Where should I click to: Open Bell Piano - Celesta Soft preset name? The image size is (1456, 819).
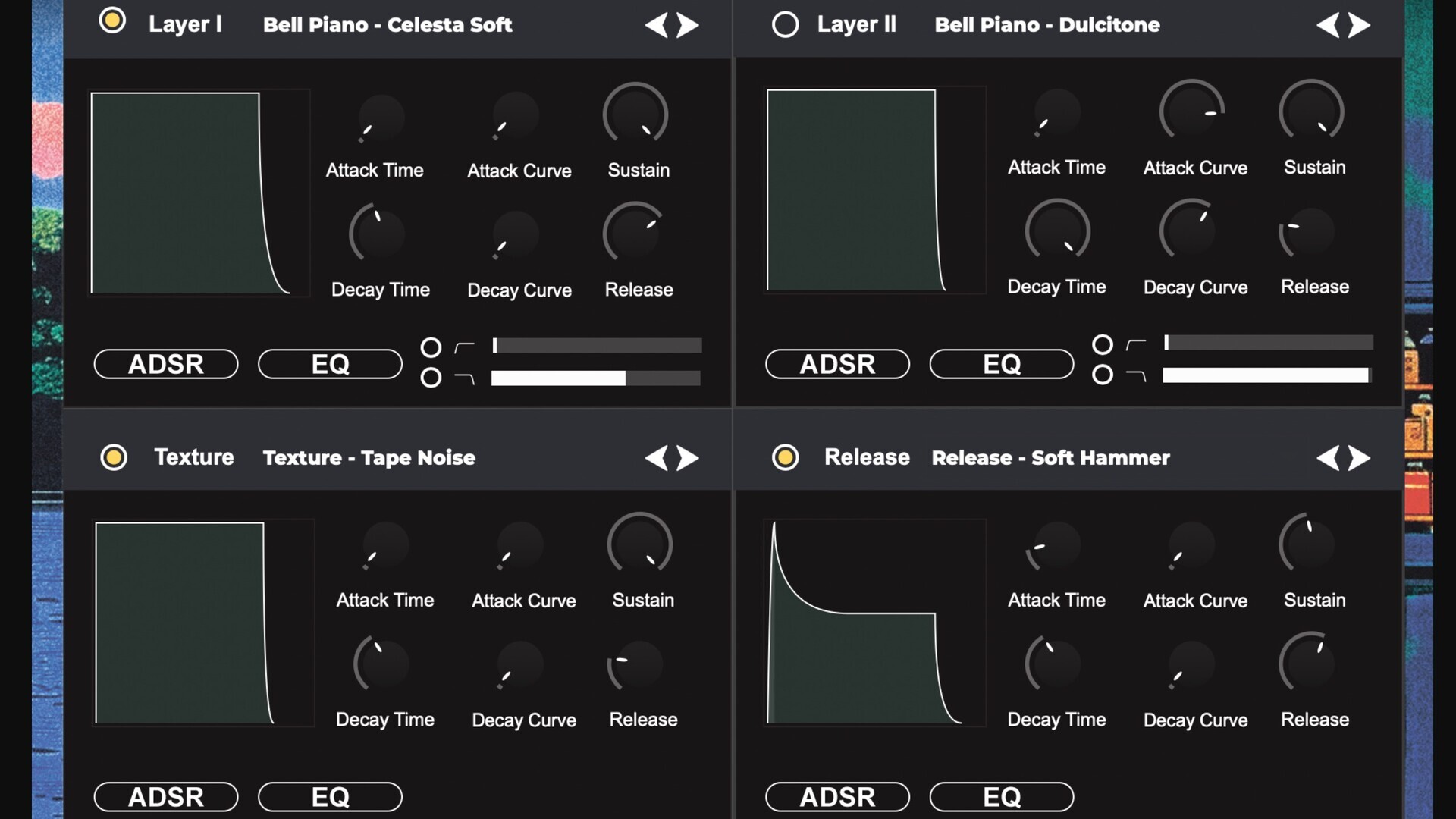pyautogui.click(x=388, y=25)
